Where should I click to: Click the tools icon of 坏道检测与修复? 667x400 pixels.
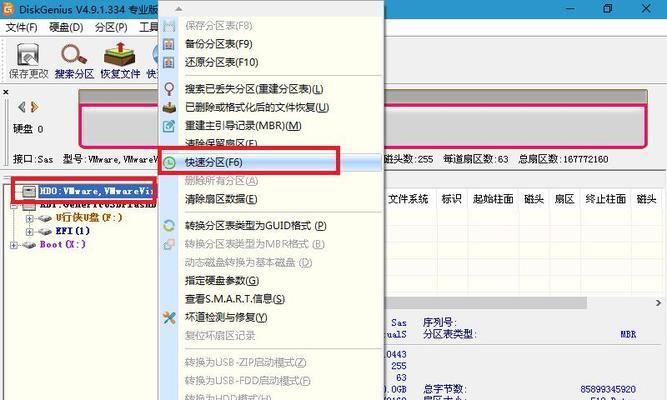169,317
